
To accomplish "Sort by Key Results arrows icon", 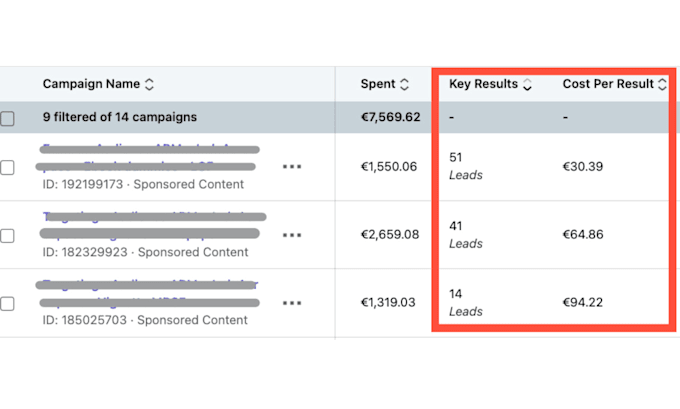I will click(527, 84).
